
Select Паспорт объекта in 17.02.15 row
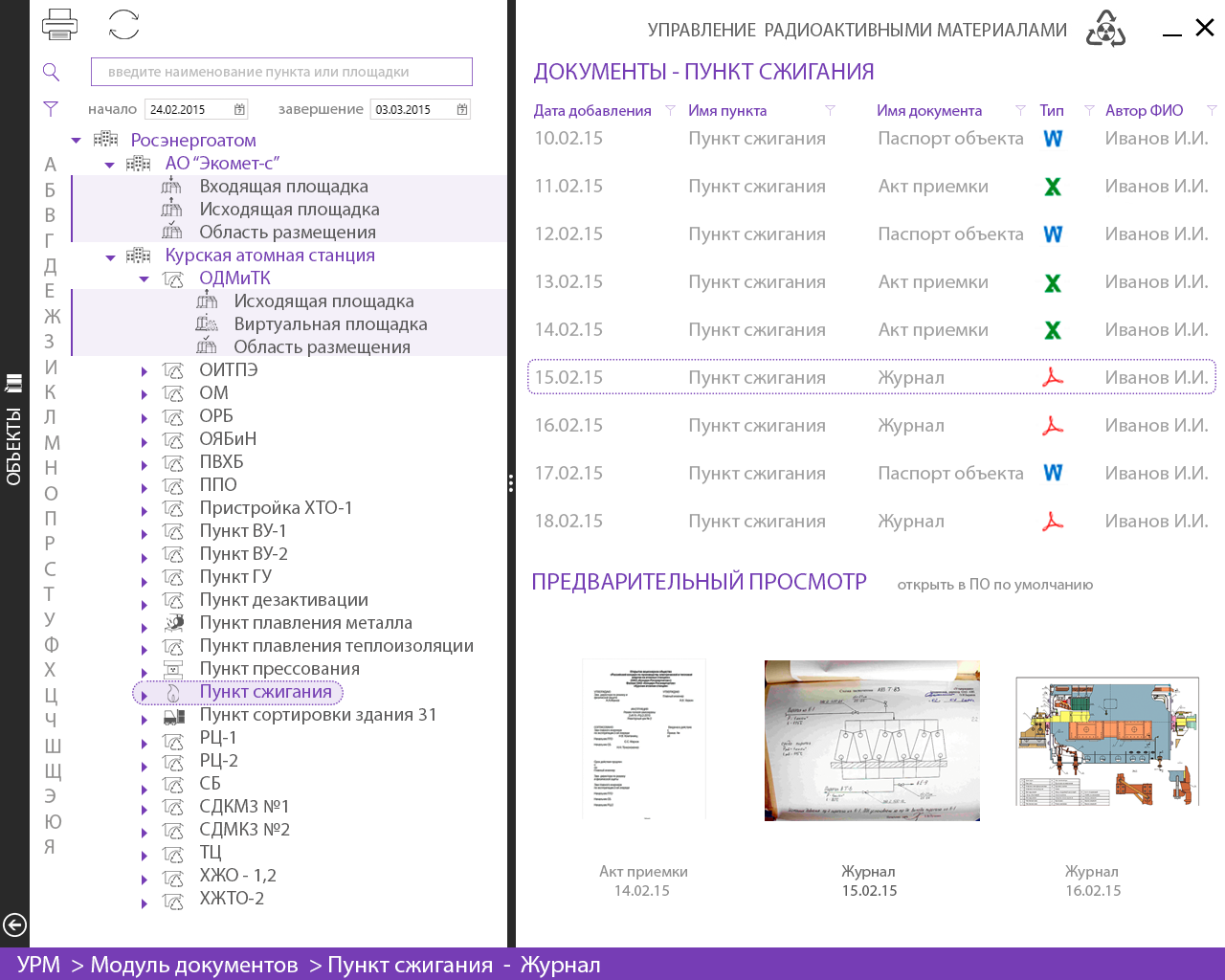(x=950, y=473)
